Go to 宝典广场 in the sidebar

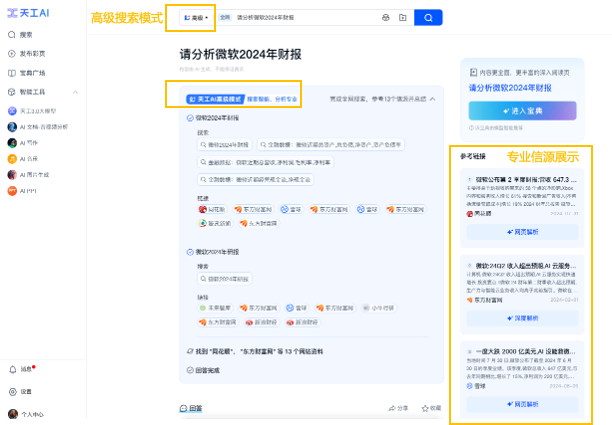pos(32,72)
